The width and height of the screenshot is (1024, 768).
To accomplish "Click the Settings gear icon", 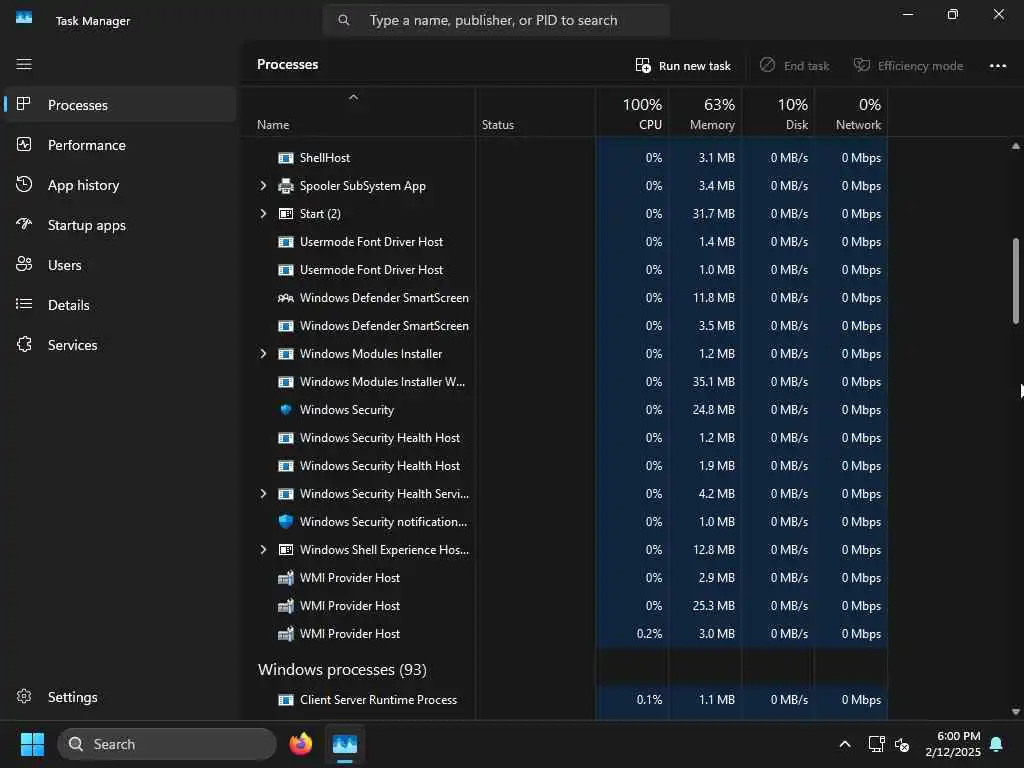I will [x=24, y=696].
